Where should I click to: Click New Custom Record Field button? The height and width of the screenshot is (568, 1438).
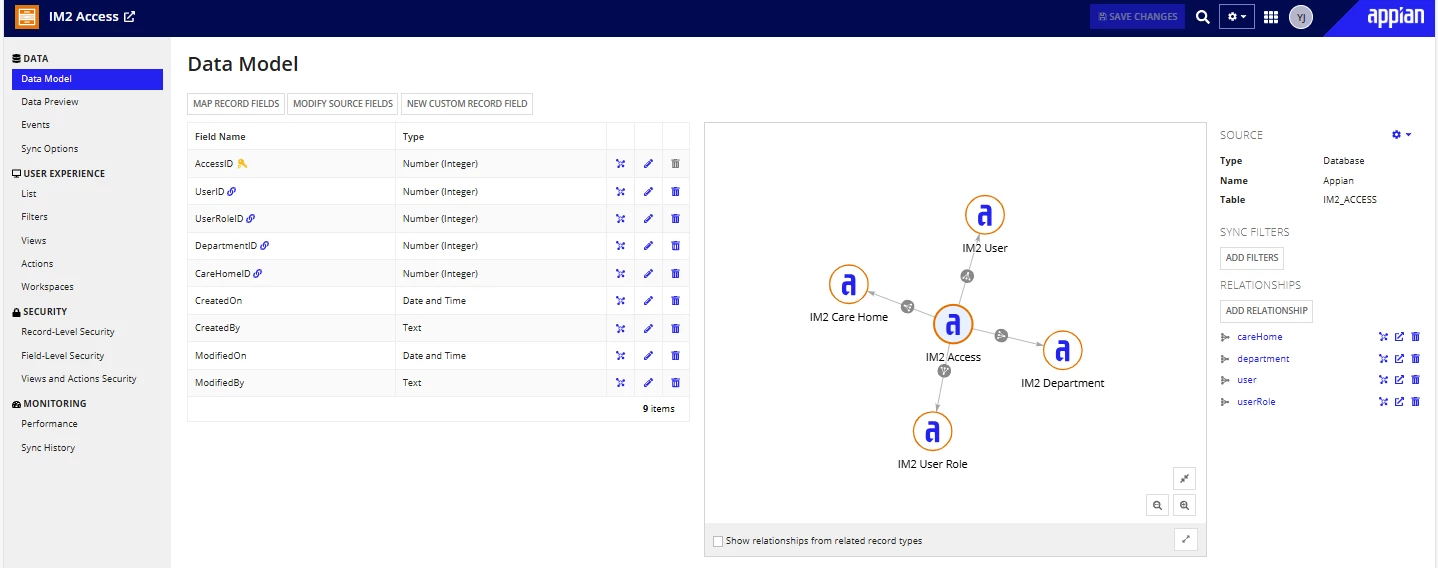(x=467, y=104)
